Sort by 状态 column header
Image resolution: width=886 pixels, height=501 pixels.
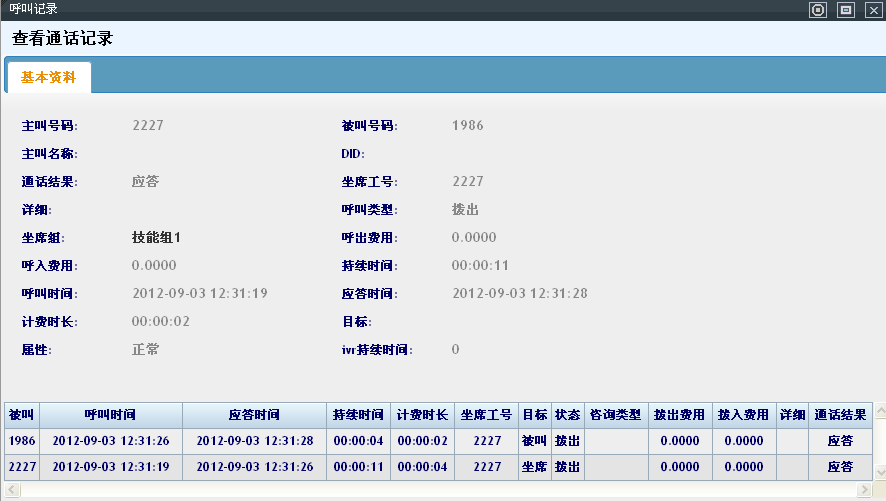click(568, 415)
